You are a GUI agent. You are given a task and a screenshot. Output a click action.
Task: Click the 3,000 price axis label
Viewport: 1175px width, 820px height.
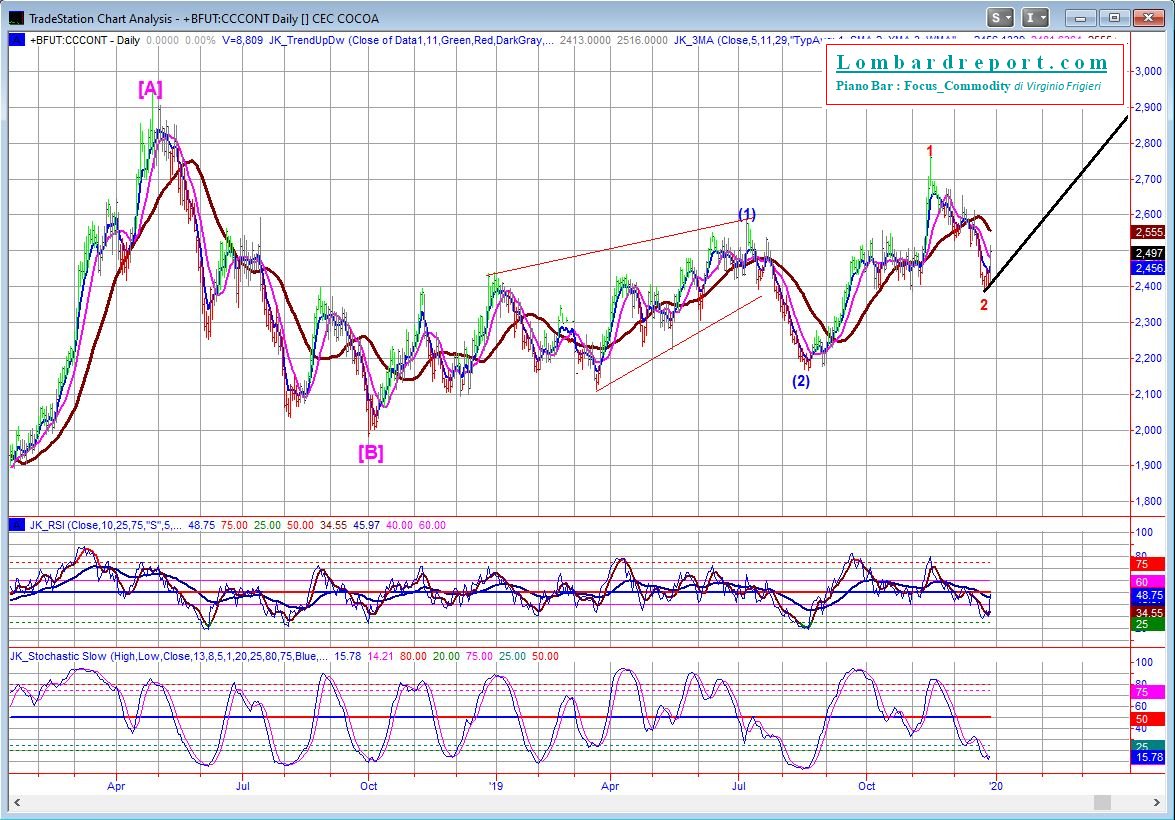pos(1148,71)
